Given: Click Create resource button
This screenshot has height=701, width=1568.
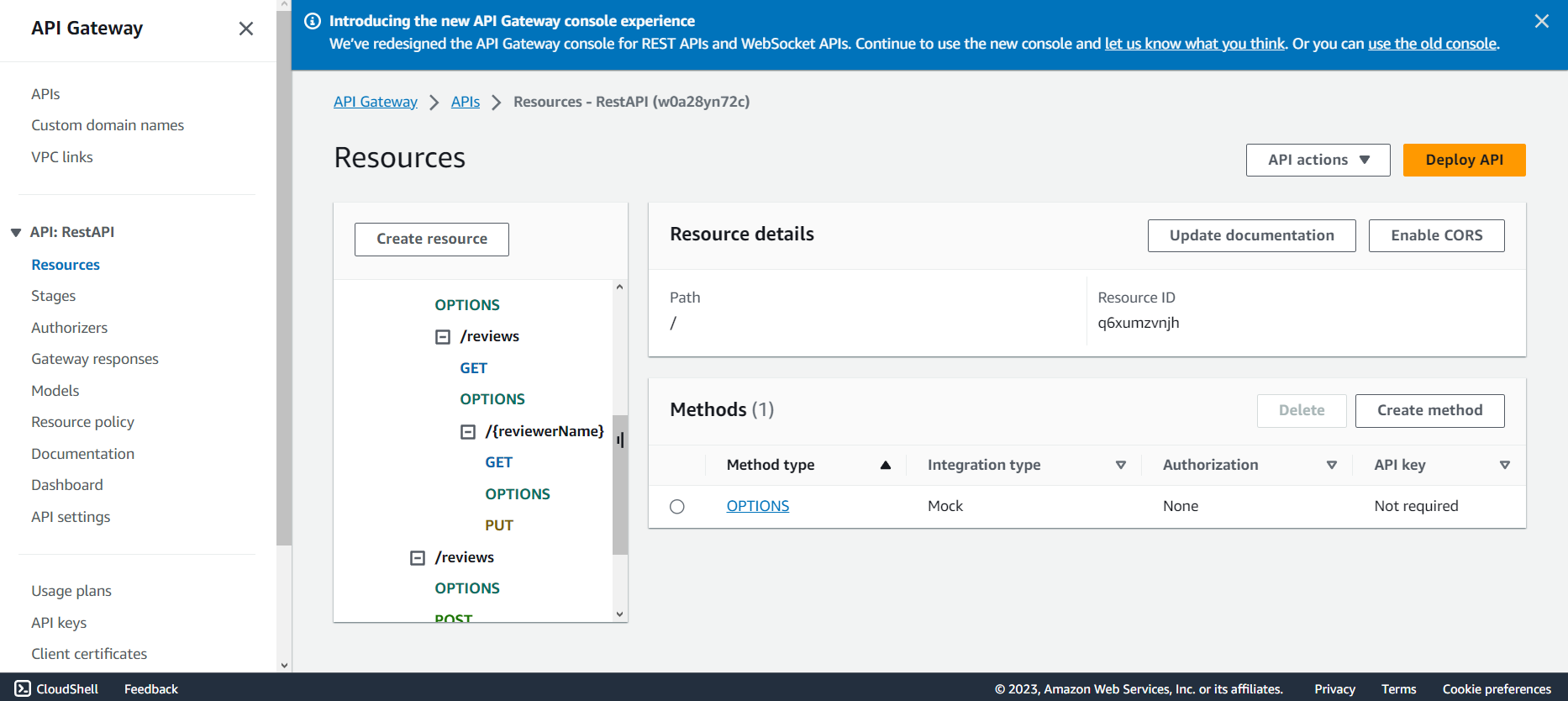Looking at the screenshot, I should (432, 240).
